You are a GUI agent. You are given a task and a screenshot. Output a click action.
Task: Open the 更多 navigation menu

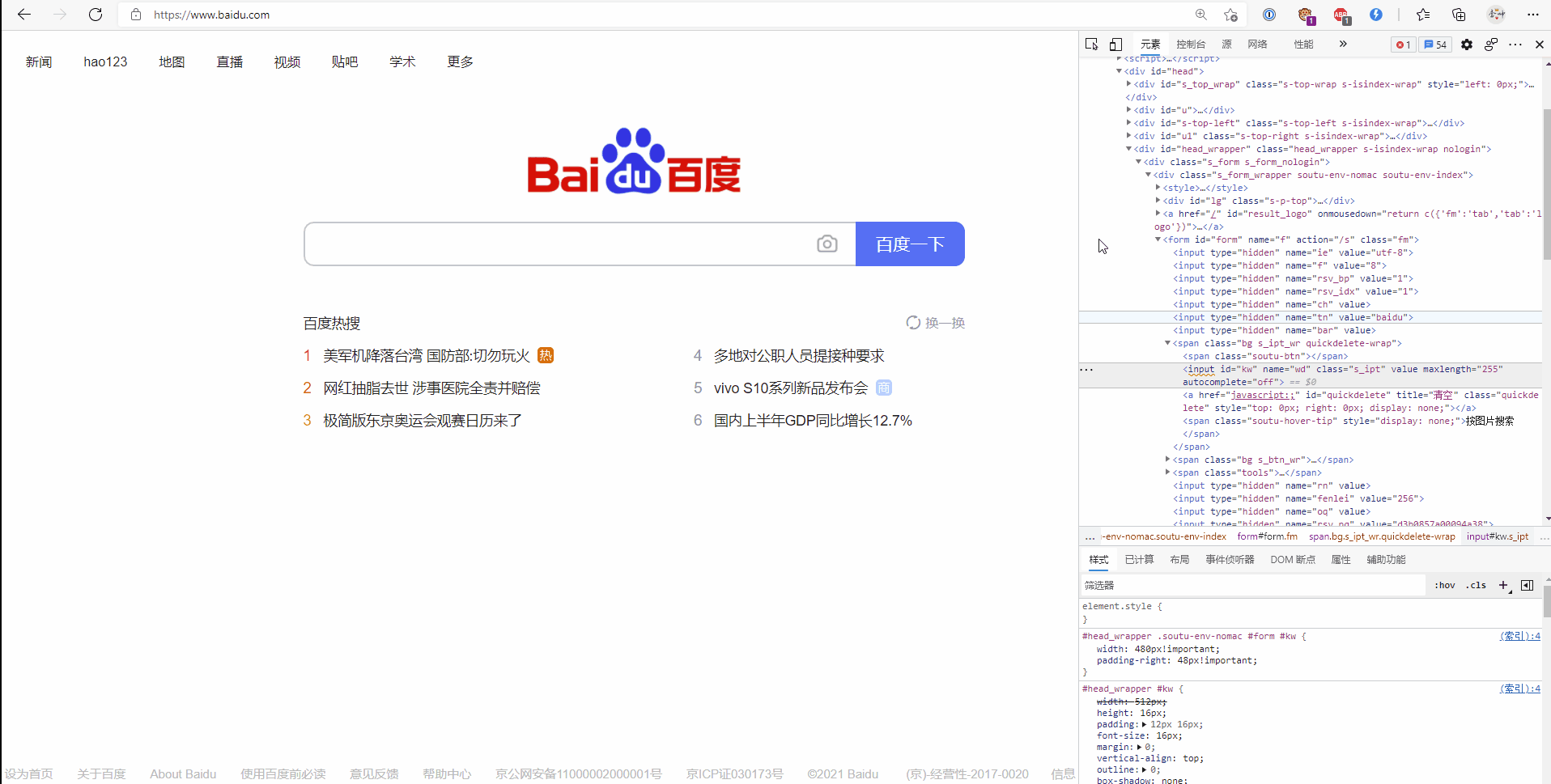[461, 61]
